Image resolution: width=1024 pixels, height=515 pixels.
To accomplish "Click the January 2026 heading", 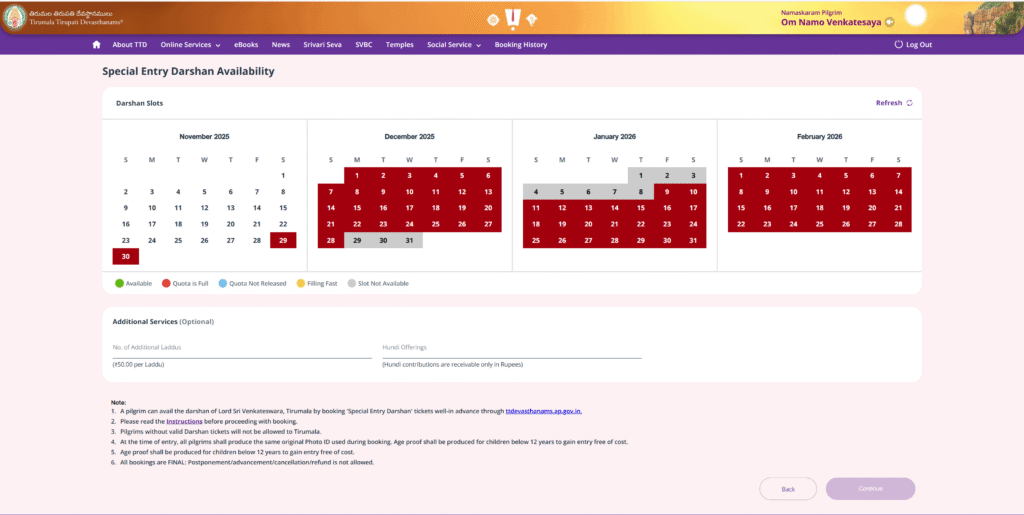I will [615, 137].
